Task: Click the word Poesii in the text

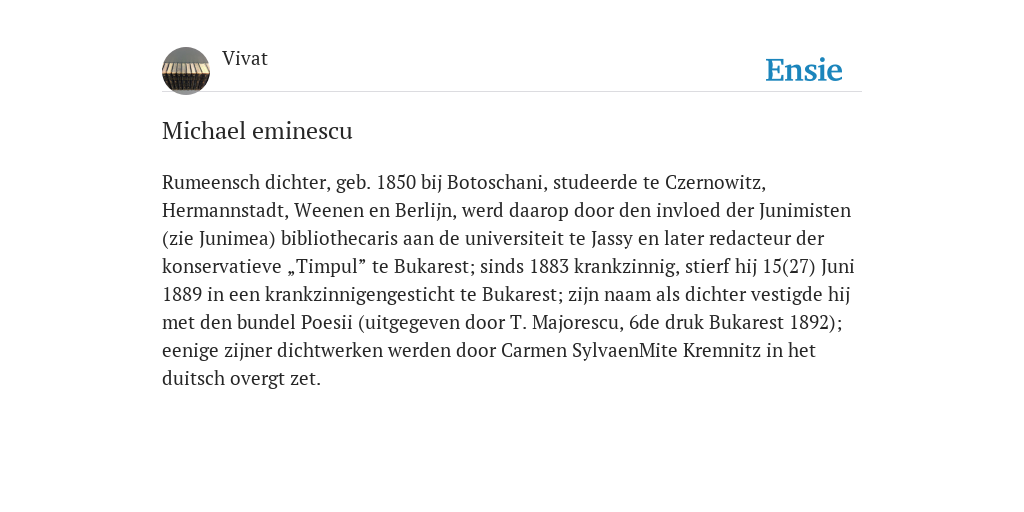Action: pos(327,323)
